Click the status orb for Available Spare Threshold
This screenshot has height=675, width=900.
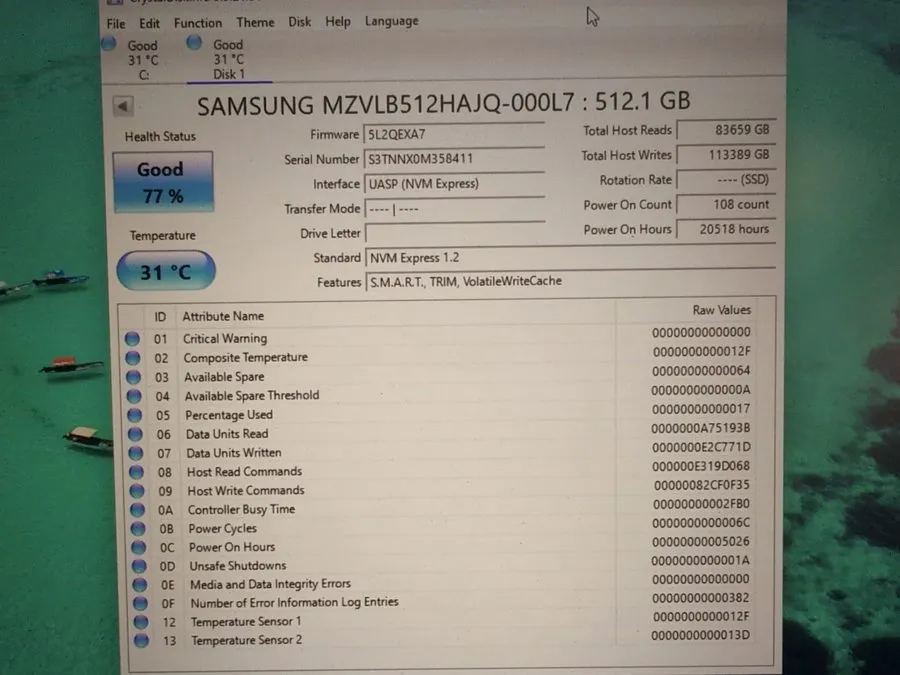(x=134, y=396)
